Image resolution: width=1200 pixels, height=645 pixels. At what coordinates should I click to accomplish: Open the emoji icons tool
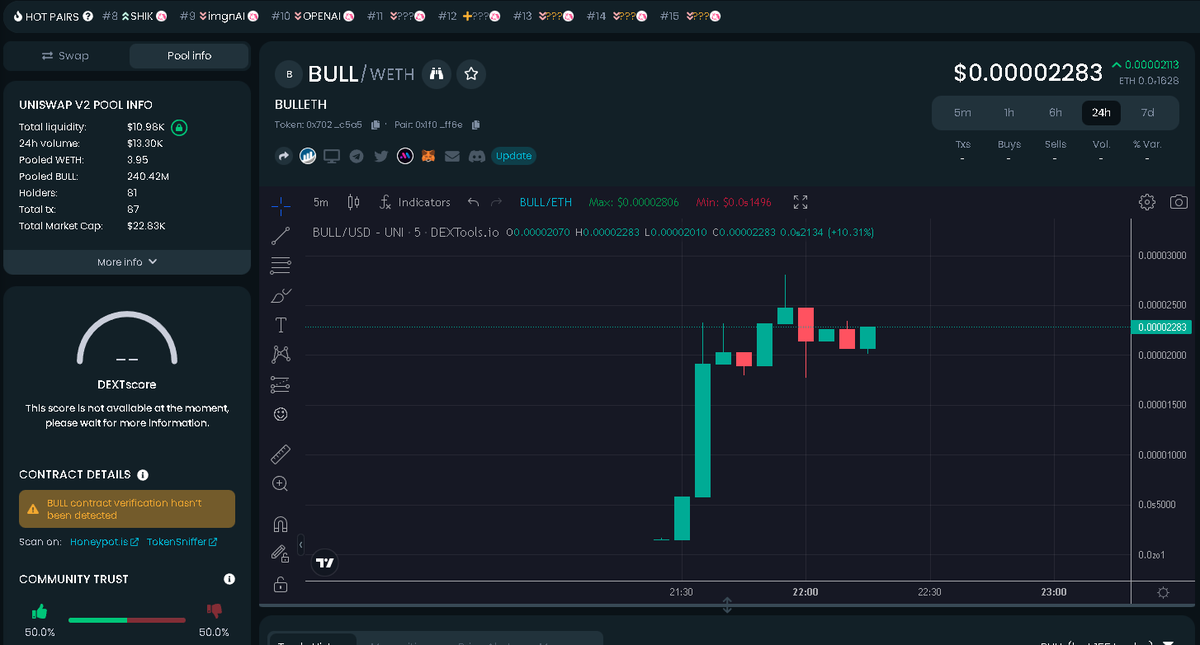pos(281,414)
